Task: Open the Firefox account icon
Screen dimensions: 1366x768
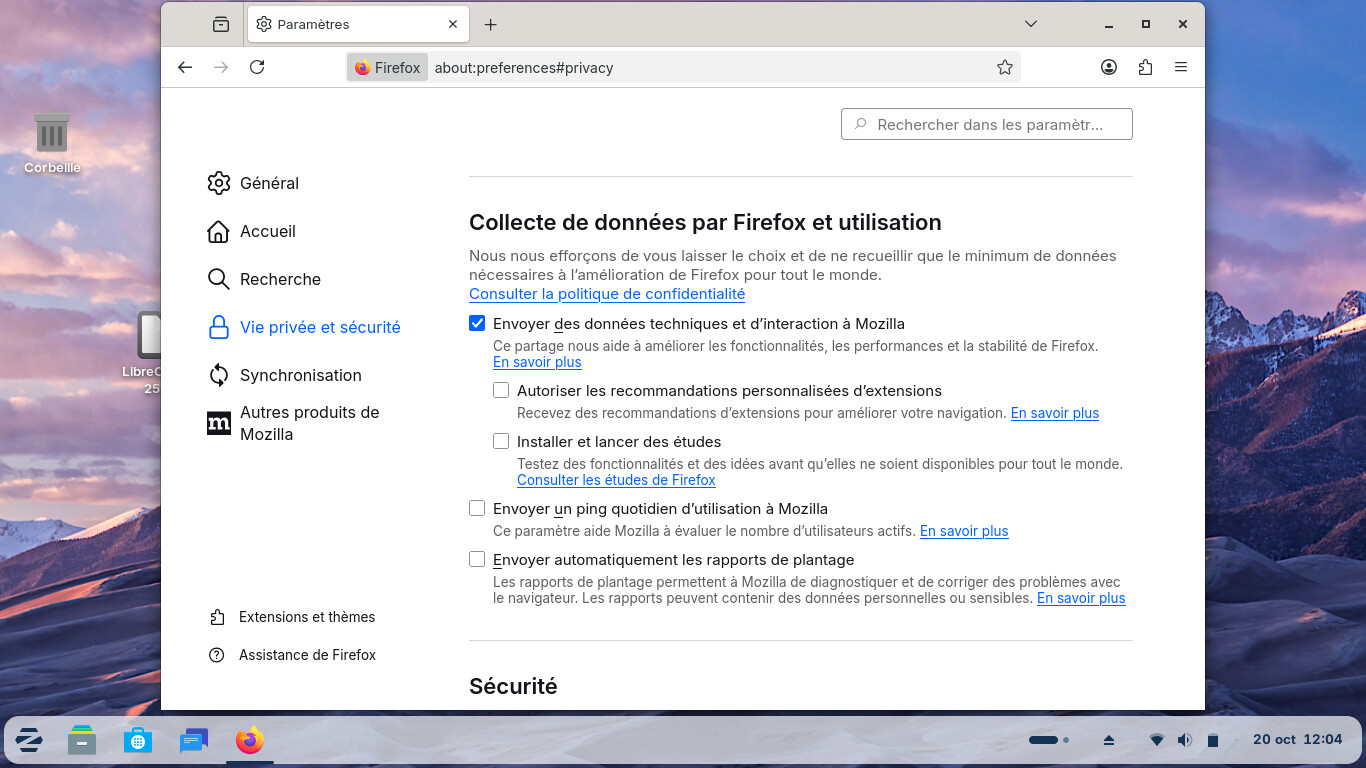Action: [1109, 67]
